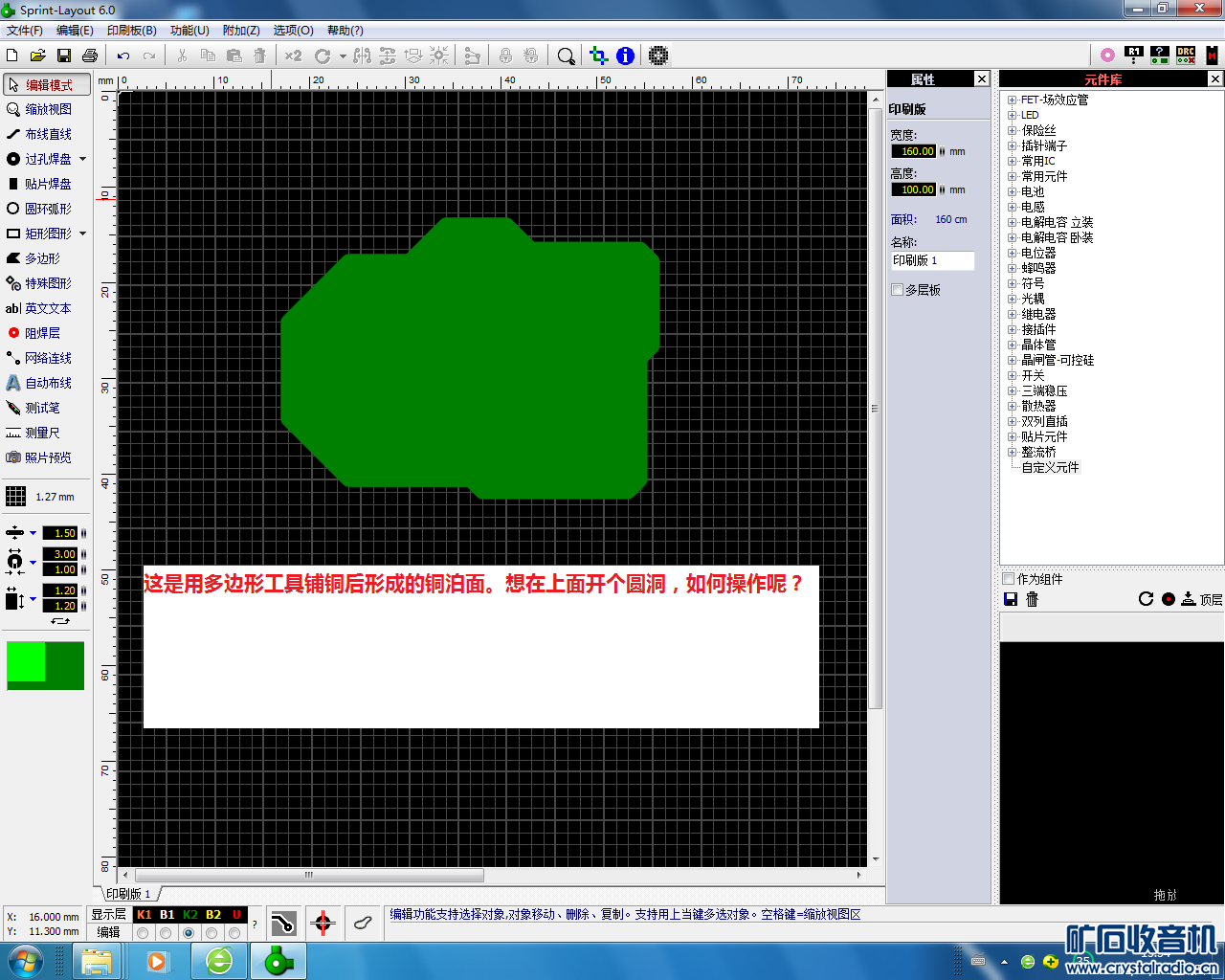Open dropdown arrow next to 矩形图形 tool

pos(83,234)
